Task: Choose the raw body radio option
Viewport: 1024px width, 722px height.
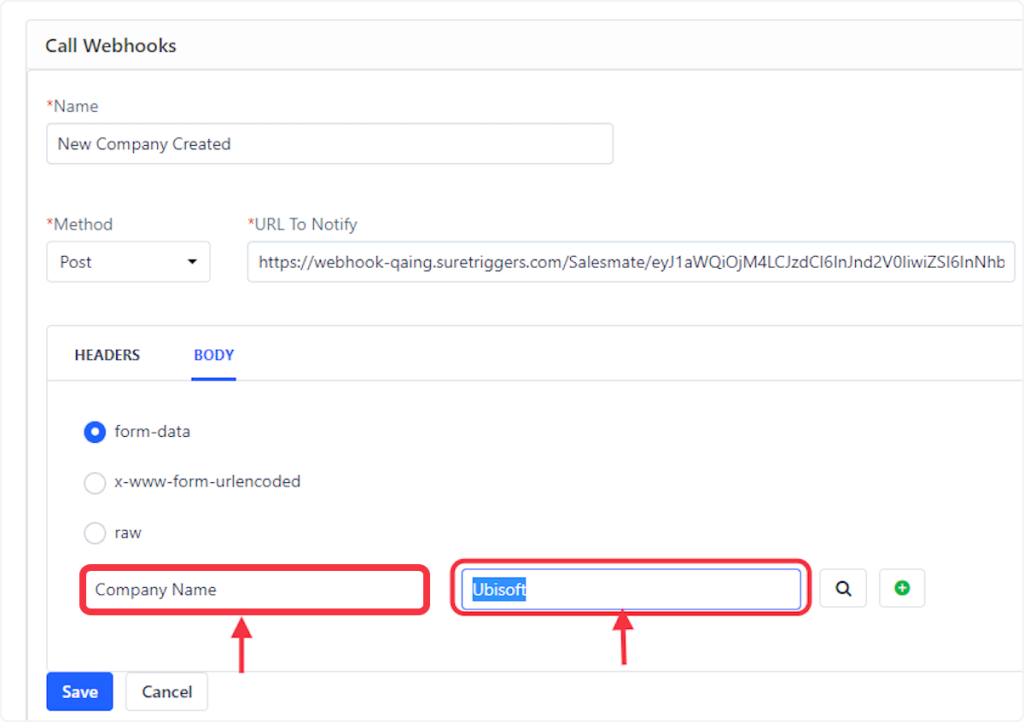Action: (x=95, y=533)
